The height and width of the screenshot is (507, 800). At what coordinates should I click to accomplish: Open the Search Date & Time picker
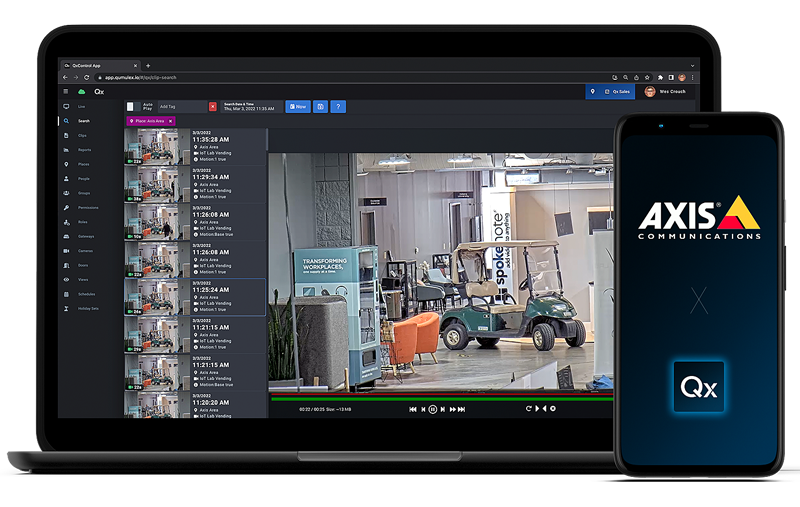pyautogui.click(x=250, y=106)
